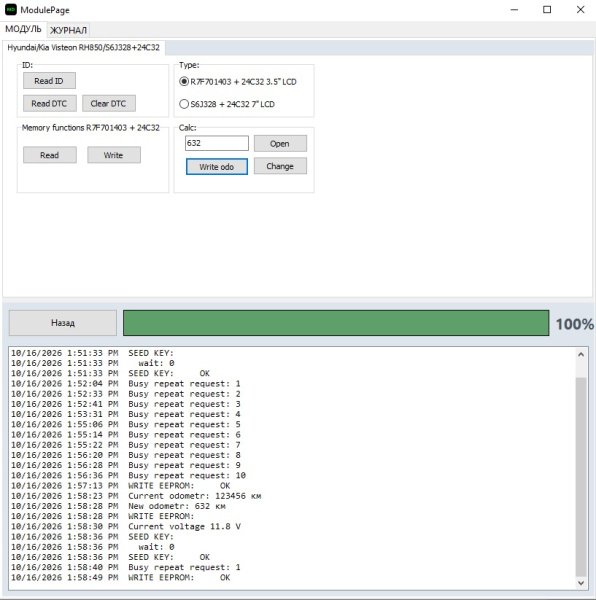Click the Clear DTC button

(x=109, y=103)
